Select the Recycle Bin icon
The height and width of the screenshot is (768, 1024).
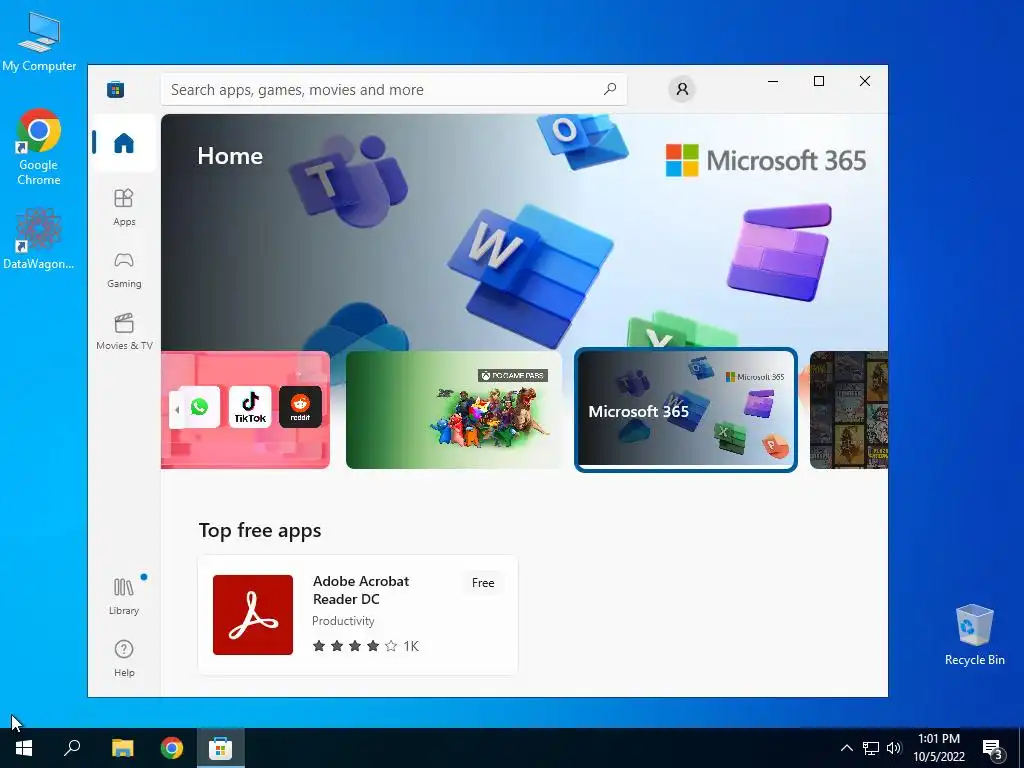click(974, 635)
